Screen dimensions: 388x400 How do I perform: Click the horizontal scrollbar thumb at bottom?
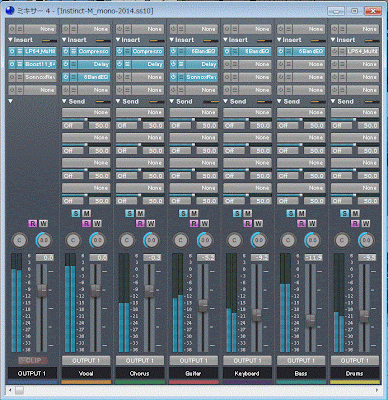click(x=20, y=391)
